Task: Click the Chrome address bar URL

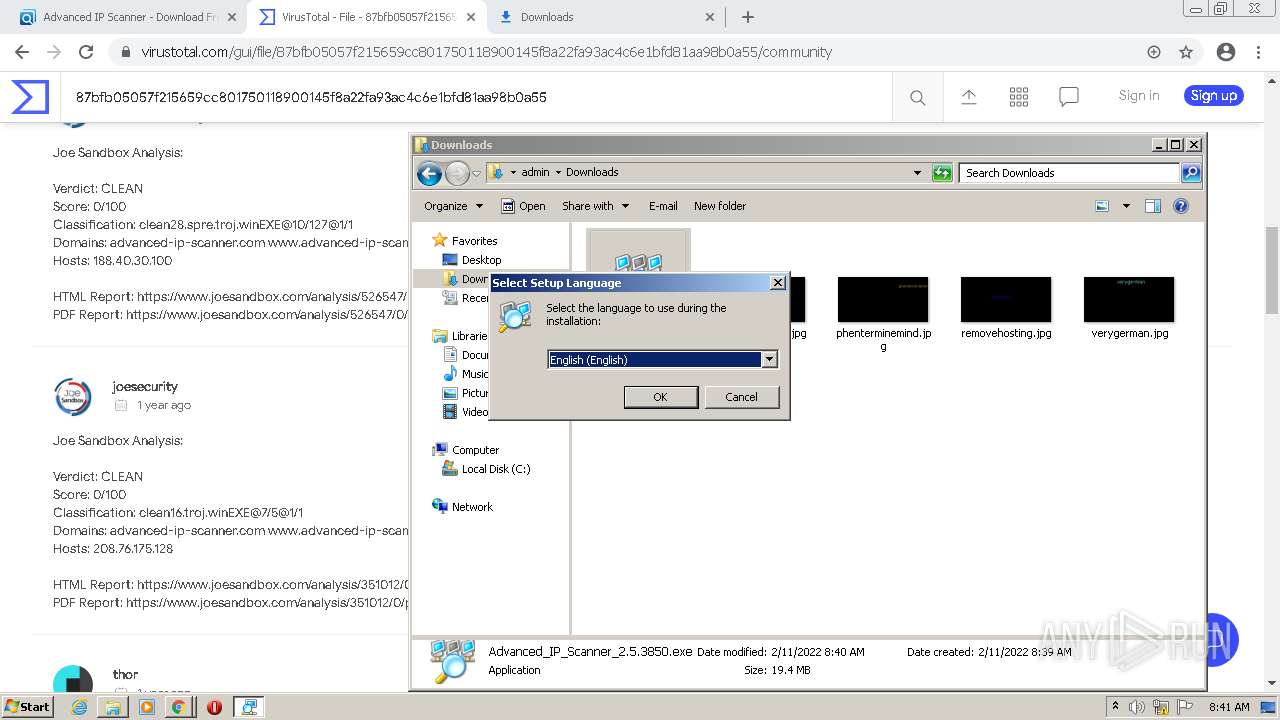Action: tap(486, 52)
